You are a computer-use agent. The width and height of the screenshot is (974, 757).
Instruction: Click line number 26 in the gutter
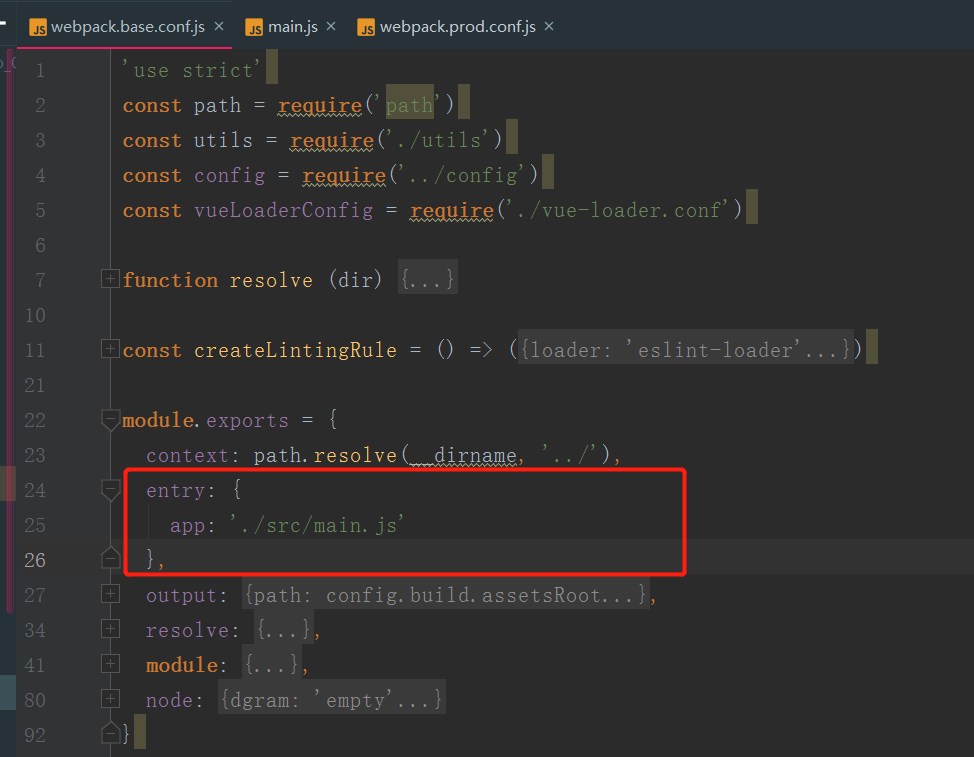pyautogui.click(x=35, y=560)
